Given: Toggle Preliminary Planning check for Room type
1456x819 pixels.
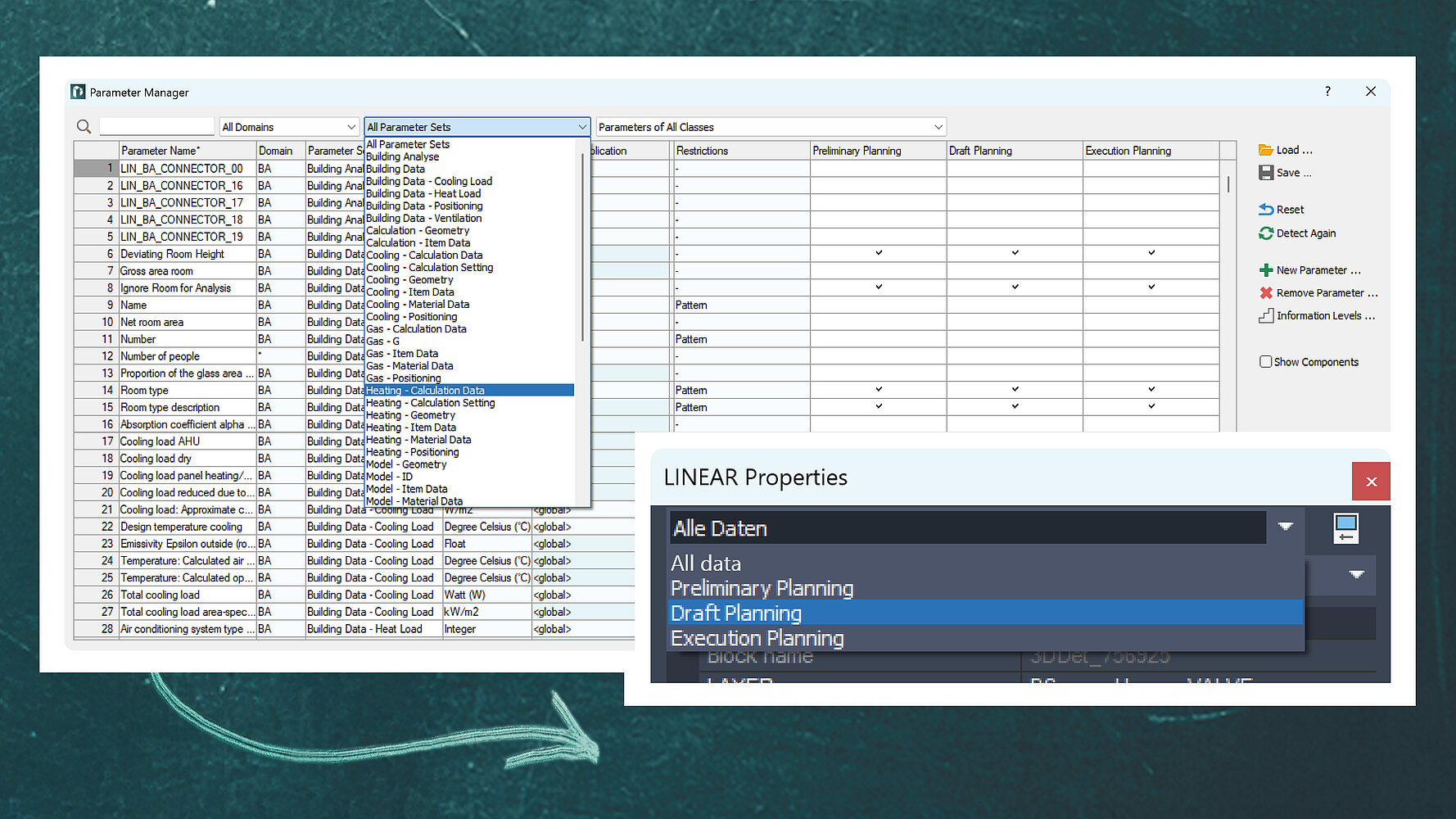Looking at the screenshot, I should coord(878,390).
